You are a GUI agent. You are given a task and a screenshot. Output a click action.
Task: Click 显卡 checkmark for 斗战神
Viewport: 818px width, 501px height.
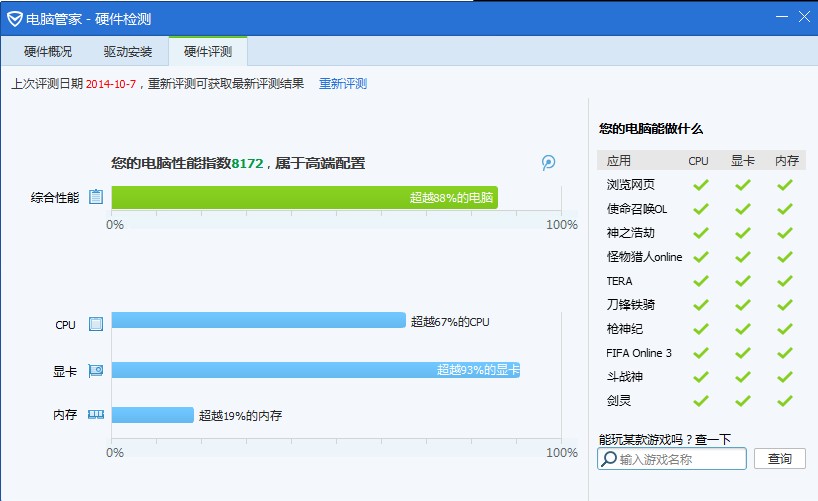click(x=743, y=377)
